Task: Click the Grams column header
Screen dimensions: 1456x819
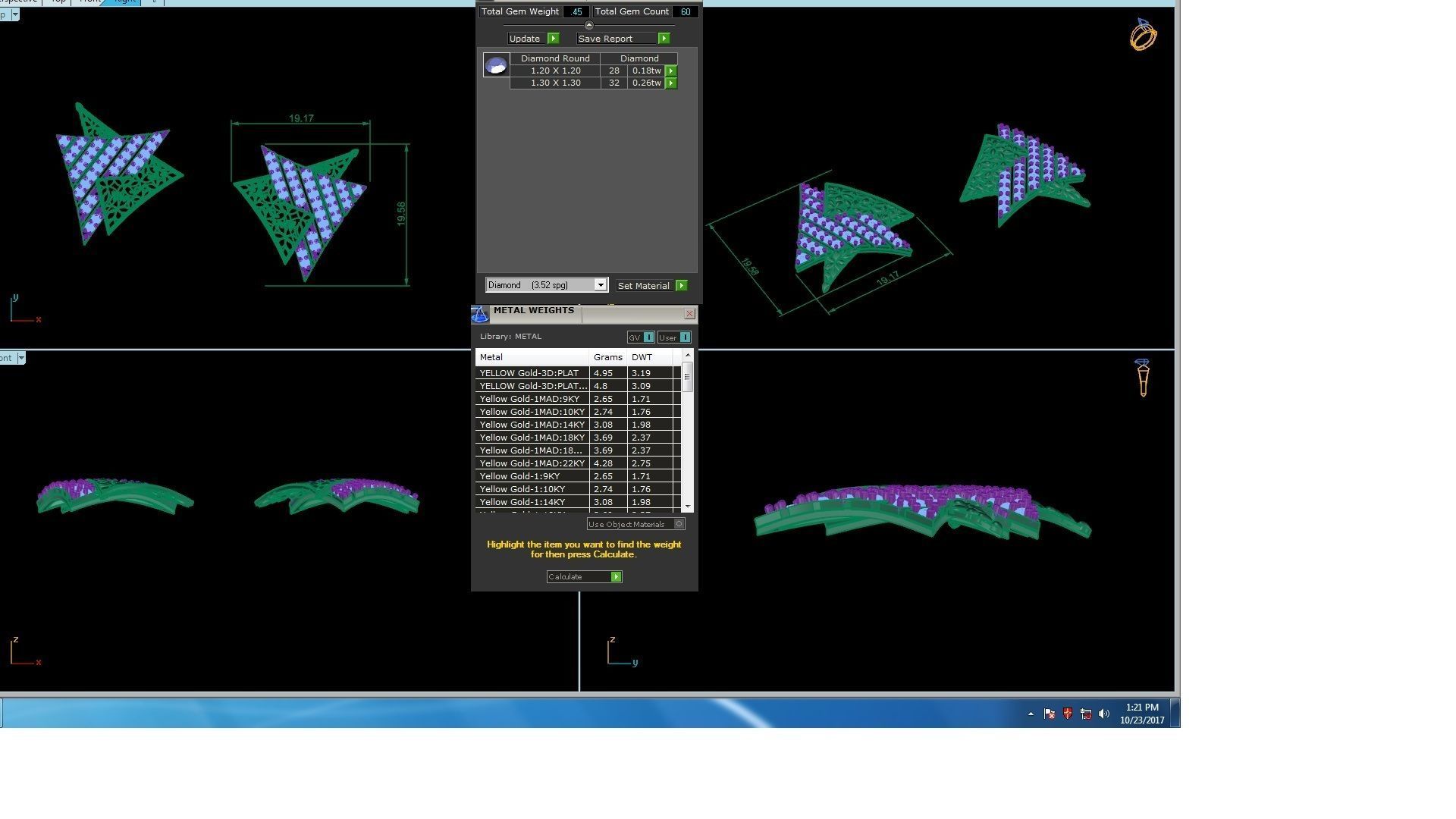Action: [608, 357]
